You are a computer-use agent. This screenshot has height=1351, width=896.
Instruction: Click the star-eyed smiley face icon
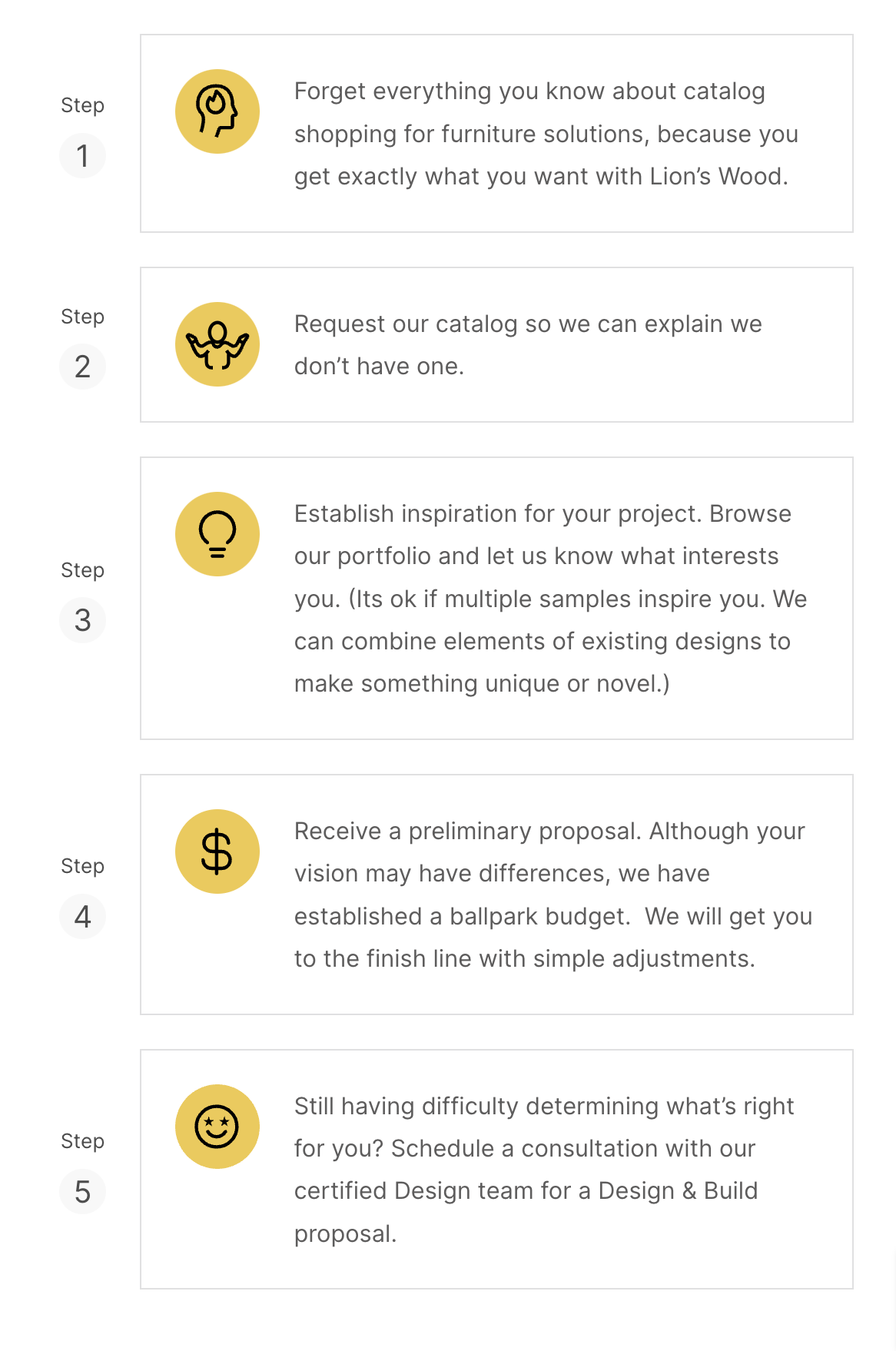pyautogui.click(x=217, y=1127)
